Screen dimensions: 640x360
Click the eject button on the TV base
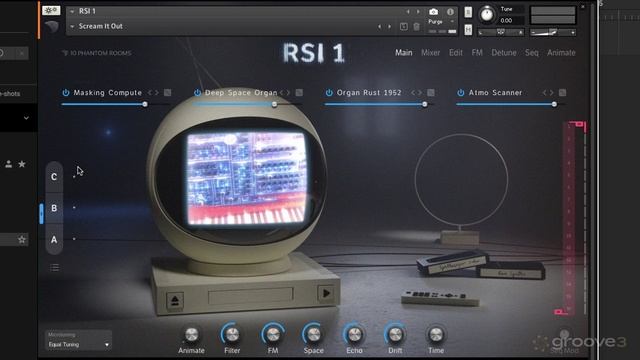pyautogui.click(x=175, y=301)
